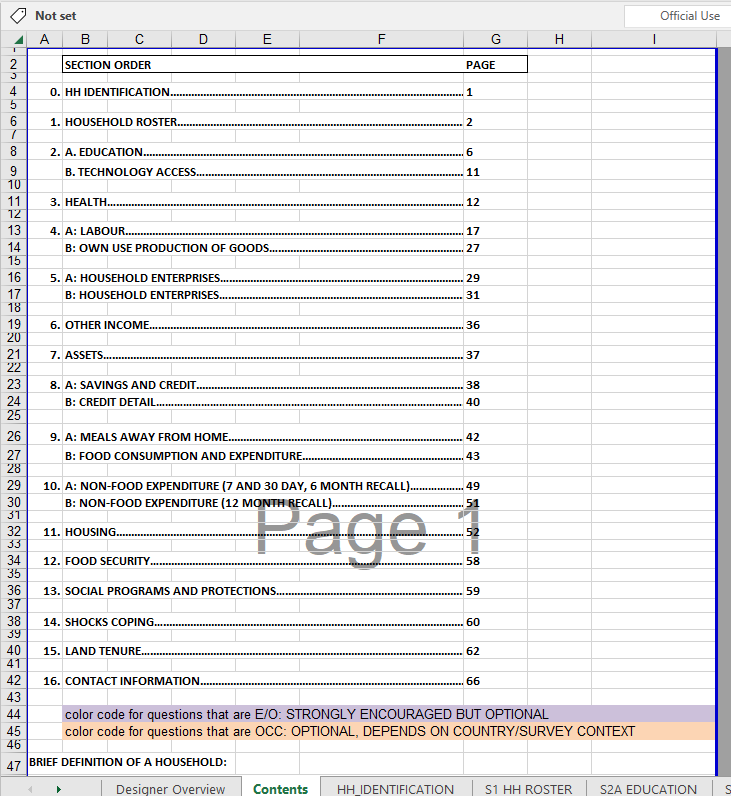Go to S2A EDUCATION sheet tab
Image resolution: width=731 pixels, height=796 pixels.
648,788
